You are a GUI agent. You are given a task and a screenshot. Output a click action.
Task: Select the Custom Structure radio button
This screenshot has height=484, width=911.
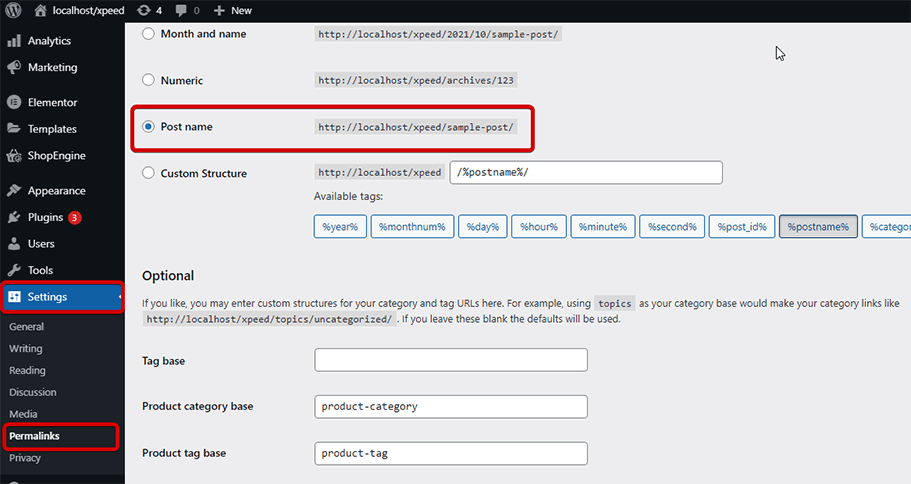[x=149, y=173]
